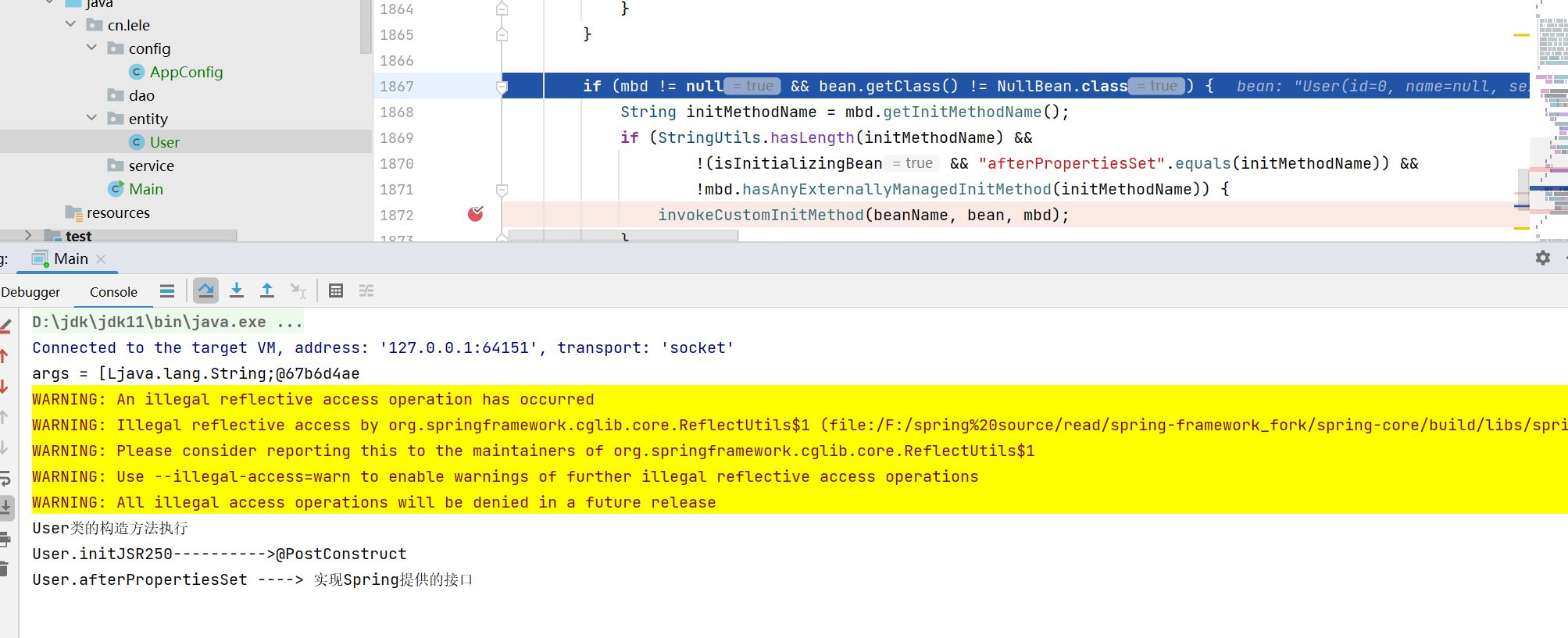
Task: Click line number 1867 in gutter
Action: pyautogui.click(x=396, y=86)
